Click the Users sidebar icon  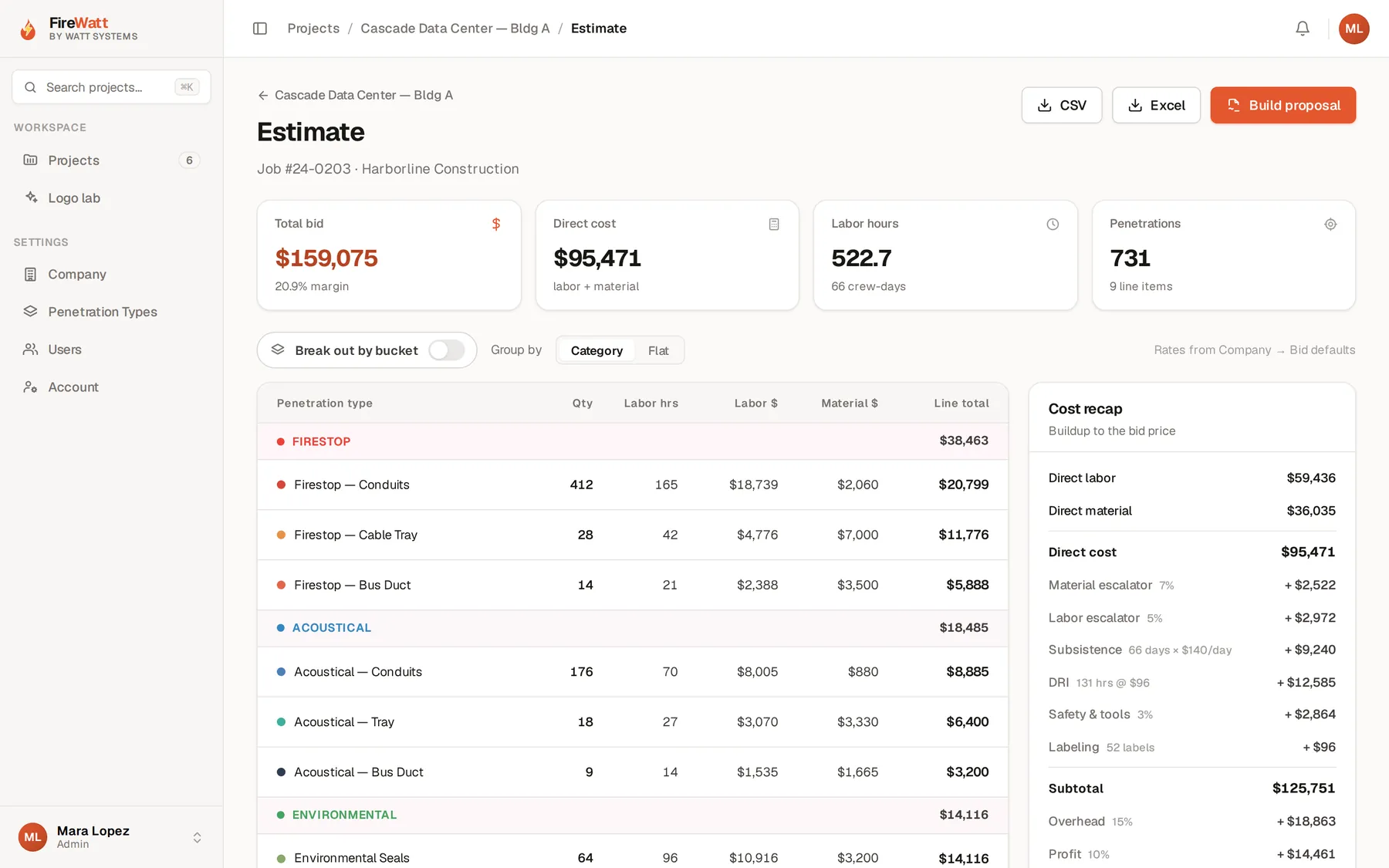click(x=31, y=350)
